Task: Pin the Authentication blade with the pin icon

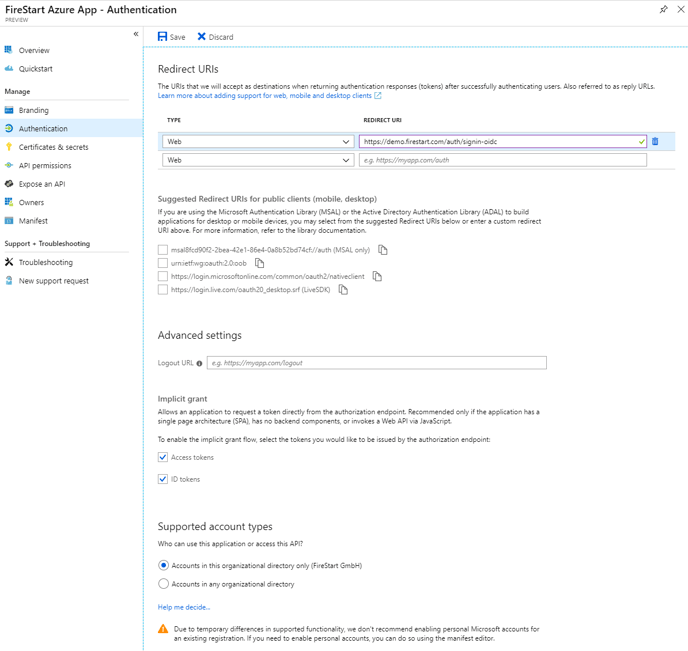Action: 663,9
